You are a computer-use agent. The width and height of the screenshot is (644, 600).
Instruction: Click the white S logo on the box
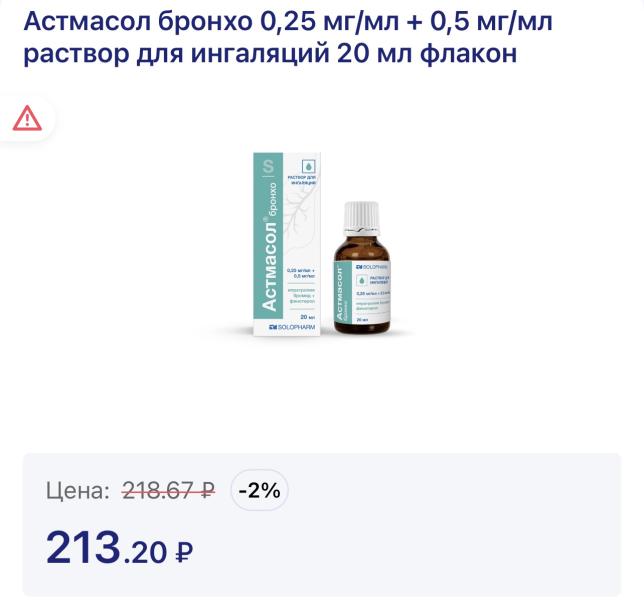[268, 166]
